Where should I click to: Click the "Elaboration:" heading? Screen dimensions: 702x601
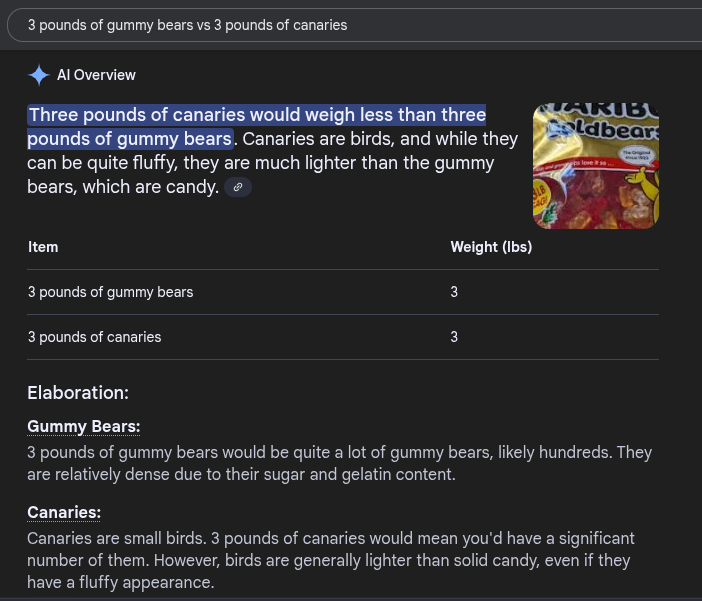pos(78,393)
